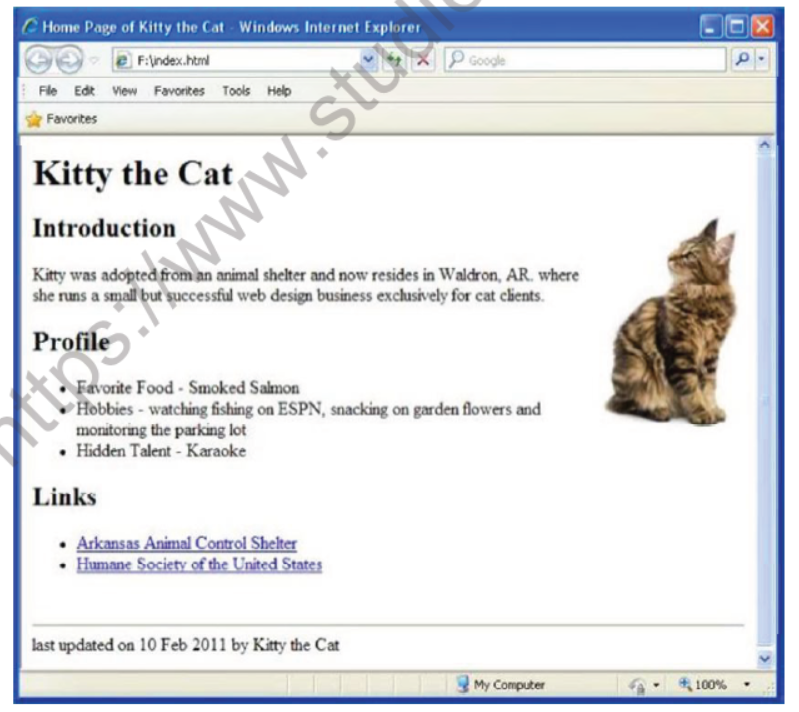The image size is (799, 712).
Task: Click the last updated on 10 Feb 2011 text
Action: tap(185, 645)
